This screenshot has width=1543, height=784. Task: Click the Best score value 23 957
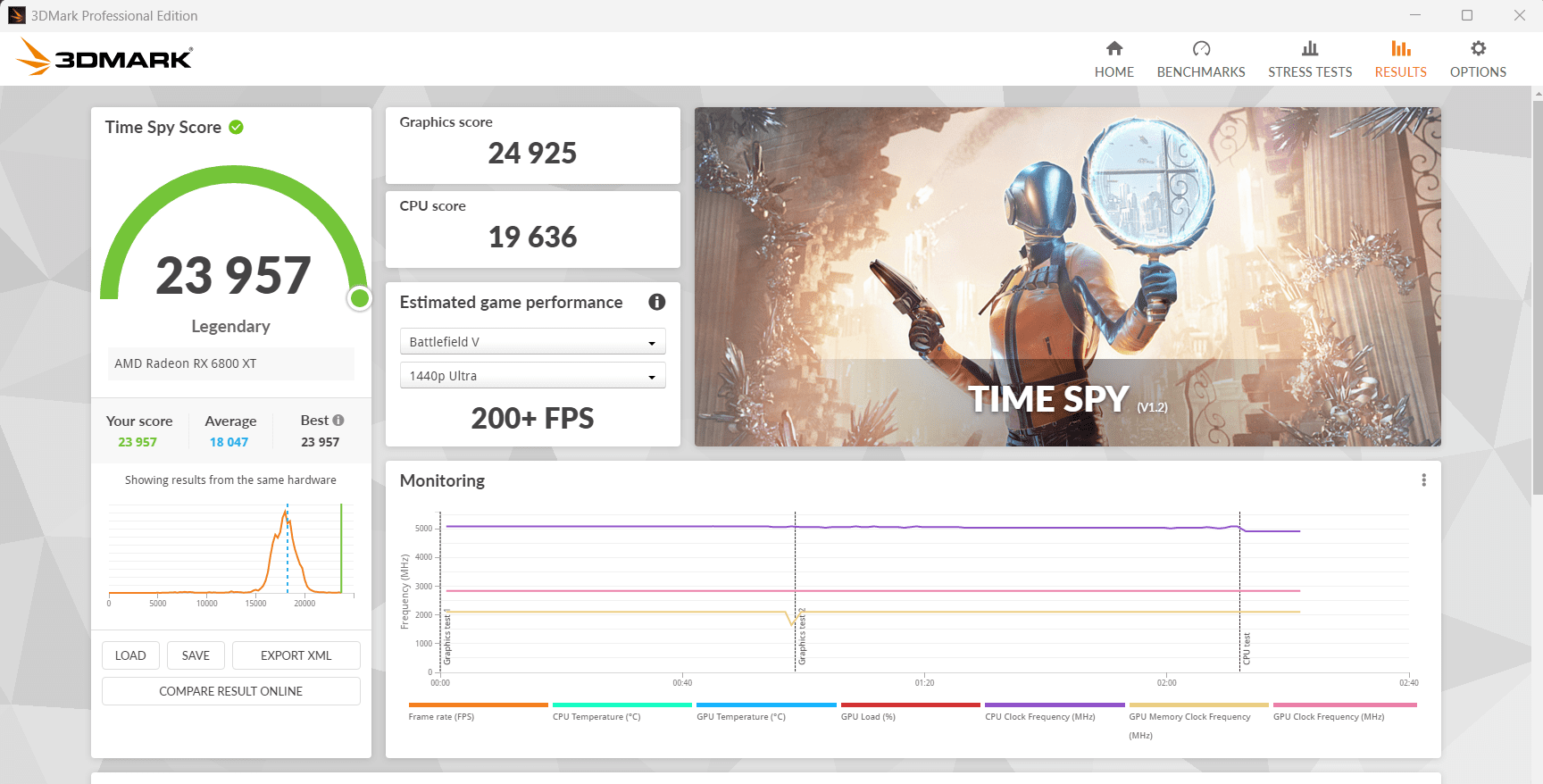click(320, 442)
